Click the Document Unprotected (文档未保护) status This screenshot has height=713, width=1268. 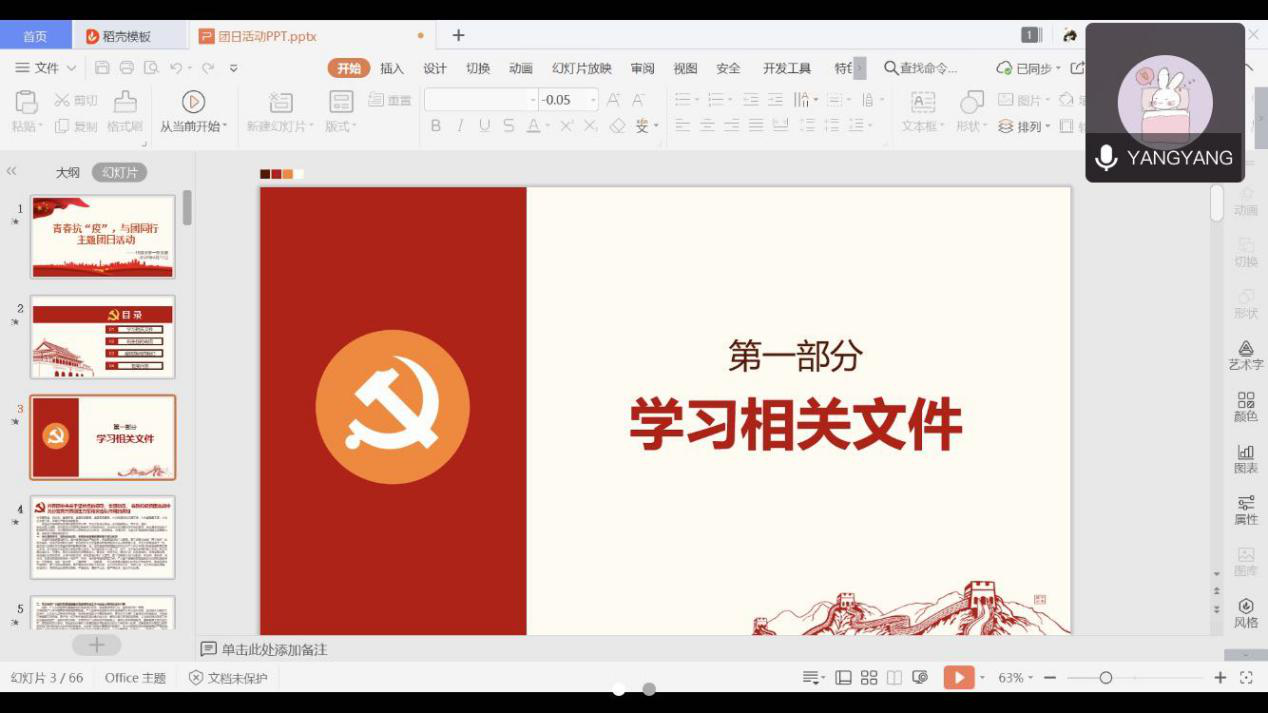pos(228,678)
